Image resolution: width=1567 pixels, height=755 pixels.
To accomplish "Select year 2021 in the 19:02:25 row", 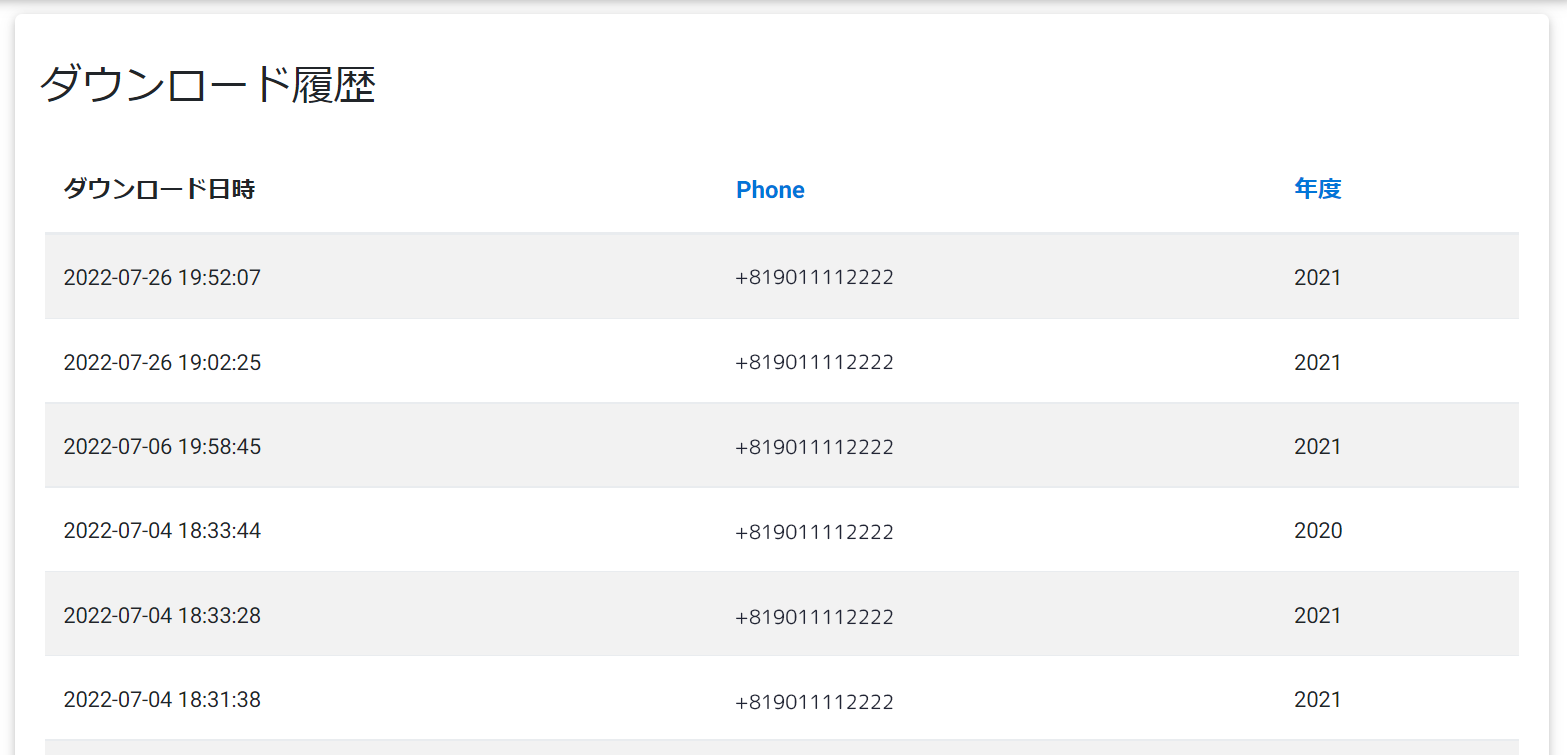I will pos(1317,362).
